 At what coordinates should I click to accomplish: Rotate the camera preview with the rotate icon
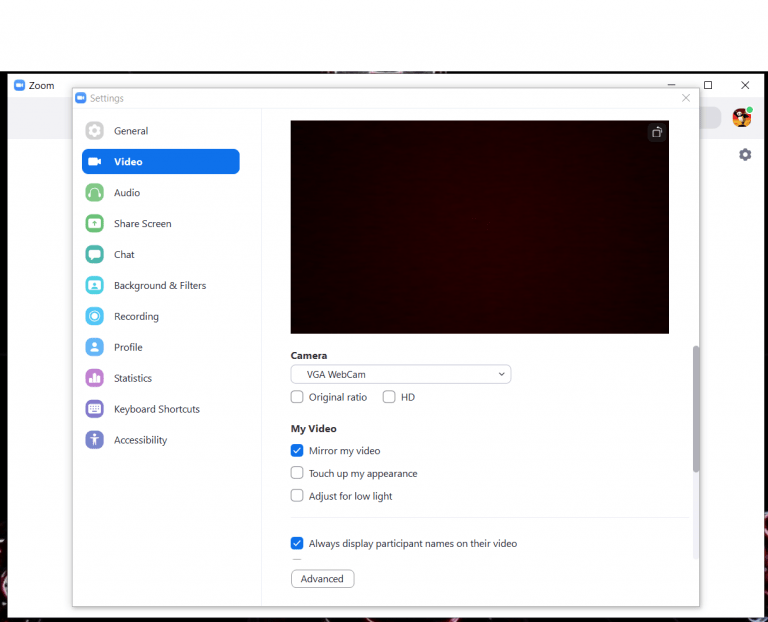click(657, 132)
